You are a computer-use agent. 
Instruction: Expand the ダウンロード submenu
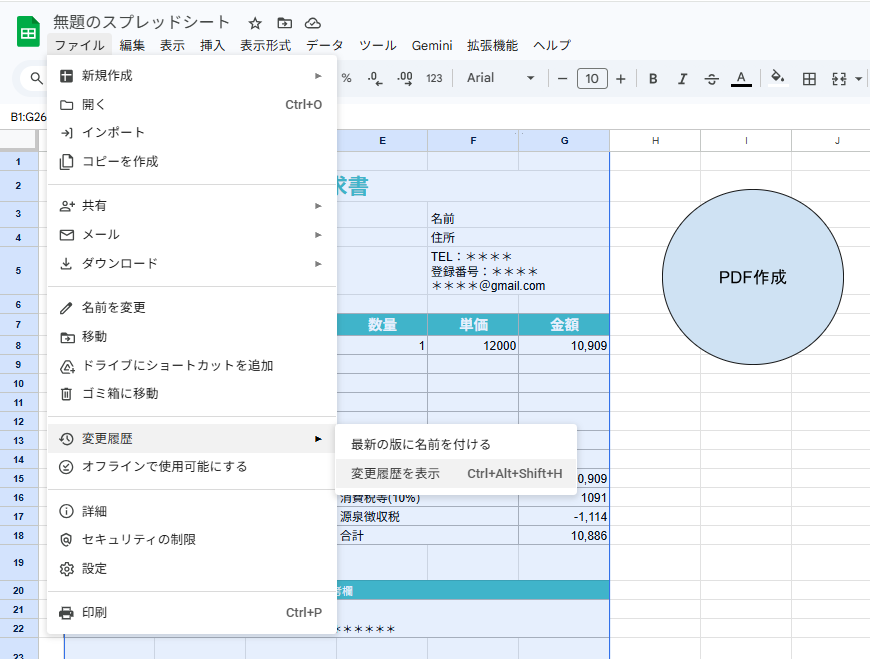pos(191,264)
